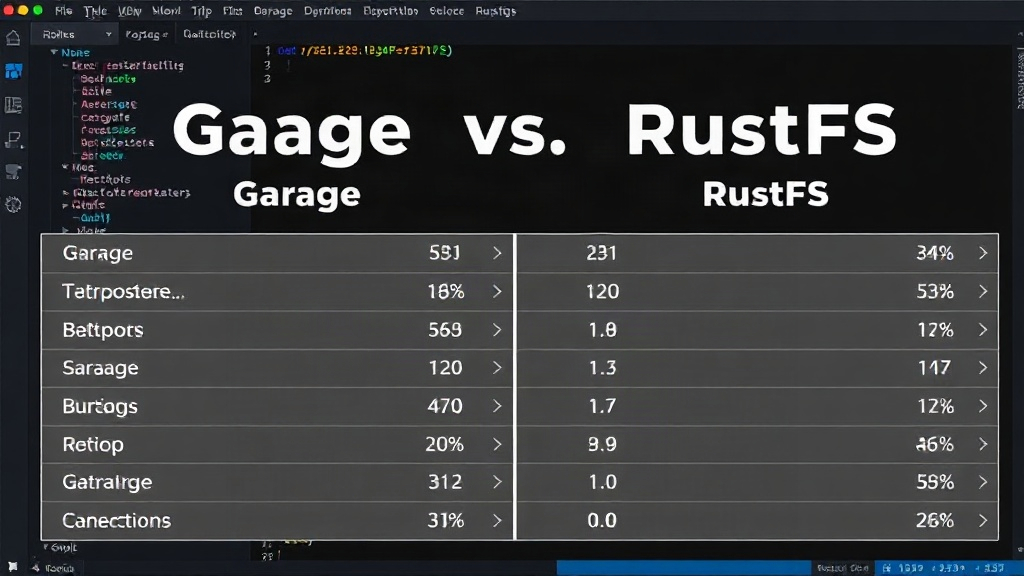Expand the Gatralrge row chevron at 312
Screen dimensions: 1024x576
497,482
